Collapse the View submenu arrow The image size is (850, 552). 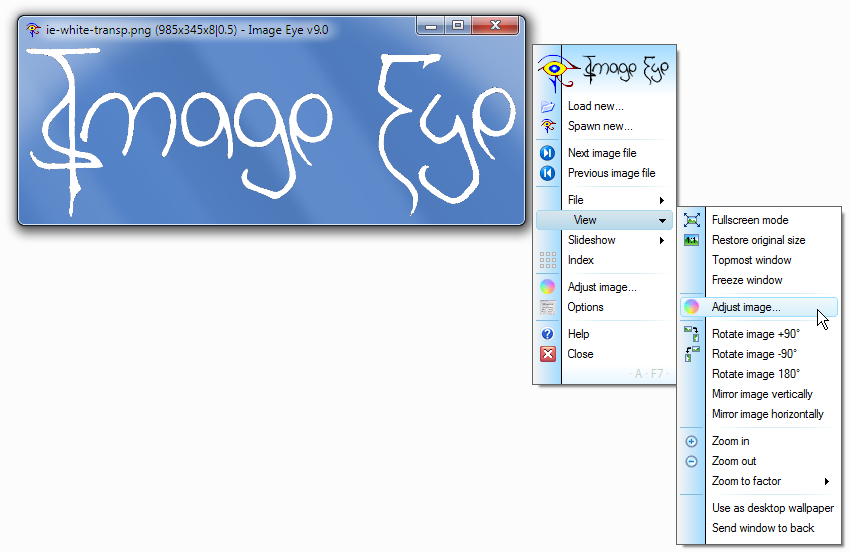click(x=662, y=221)
